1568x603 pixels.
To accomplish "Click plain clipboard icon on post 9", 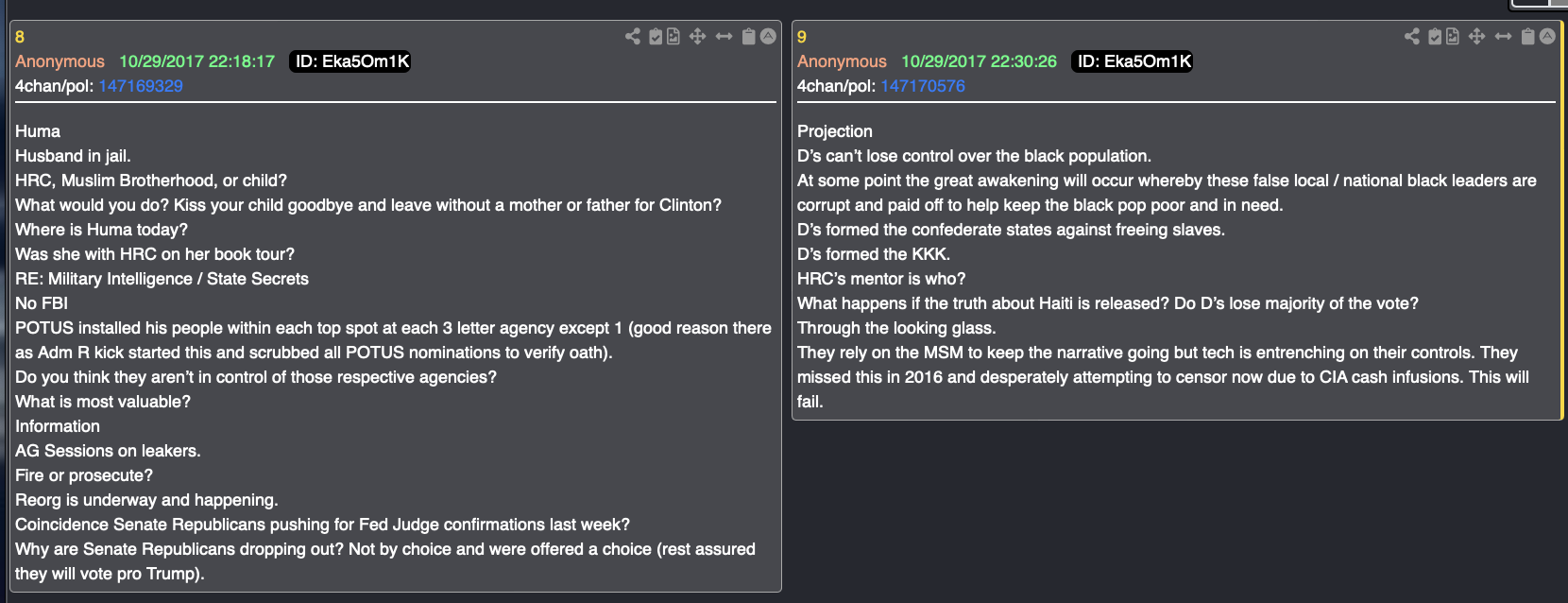I will (x=1528, y=37).
